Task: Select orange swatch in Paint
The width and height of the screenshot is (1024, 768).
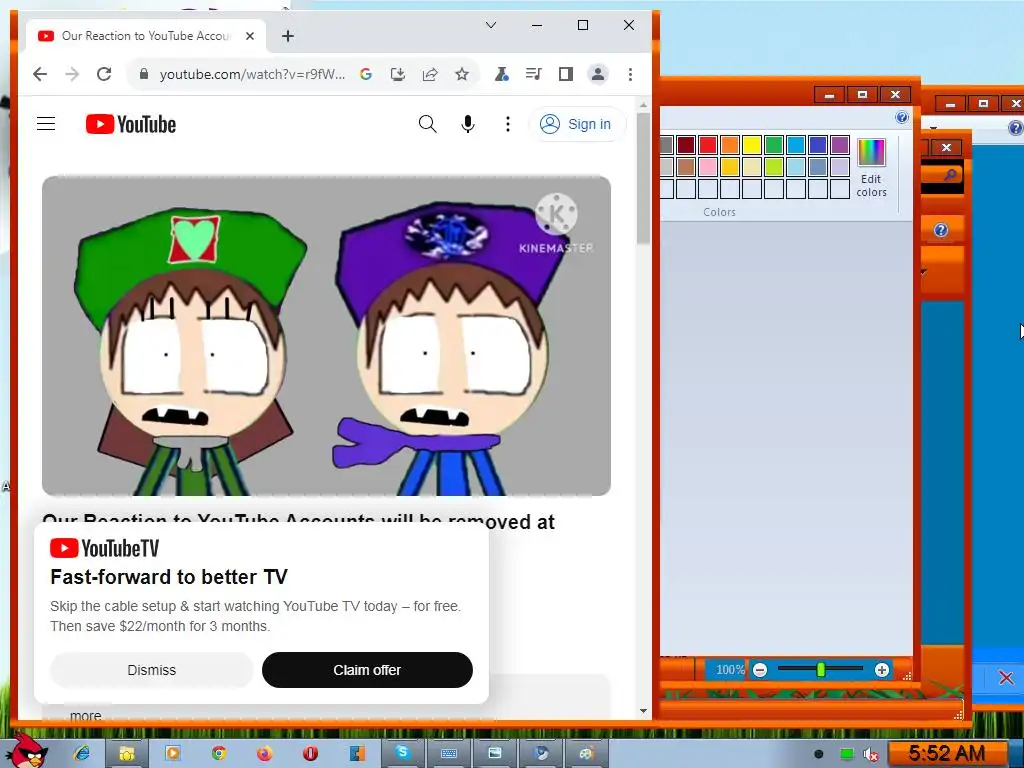Action: (729, 144)
